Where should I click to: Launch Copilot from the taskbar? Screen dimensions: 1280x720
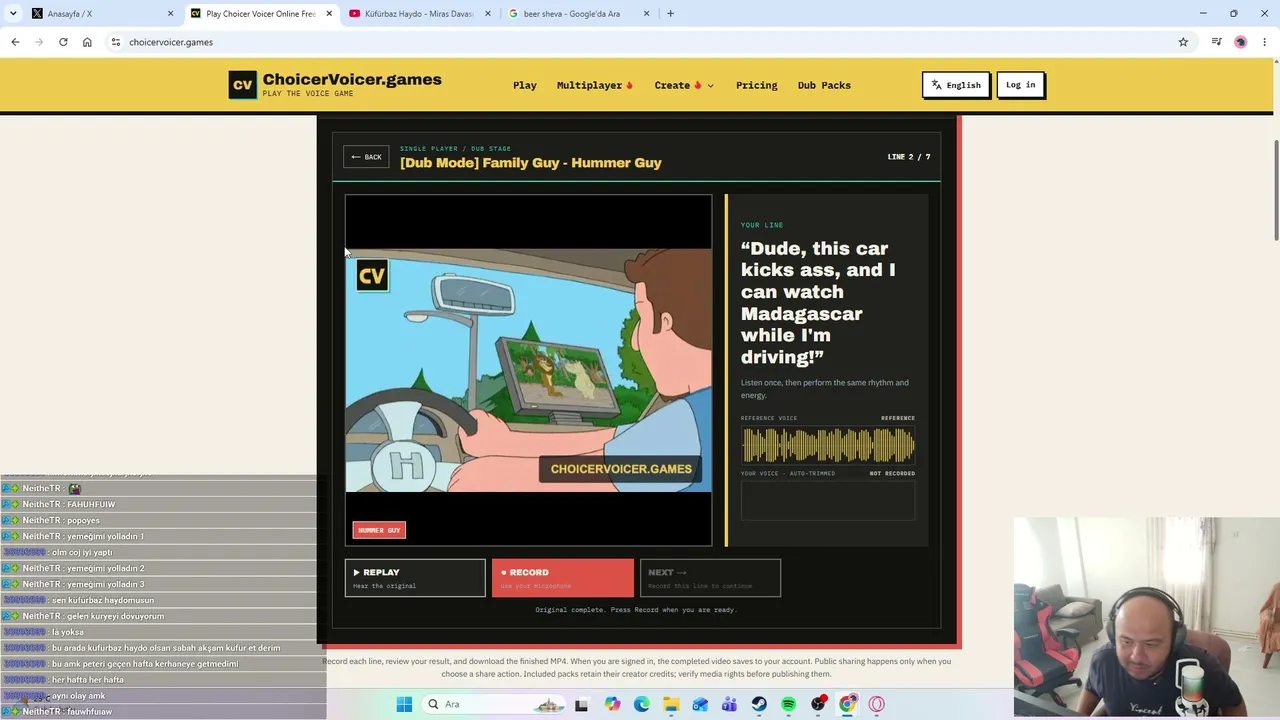[612, 704]
